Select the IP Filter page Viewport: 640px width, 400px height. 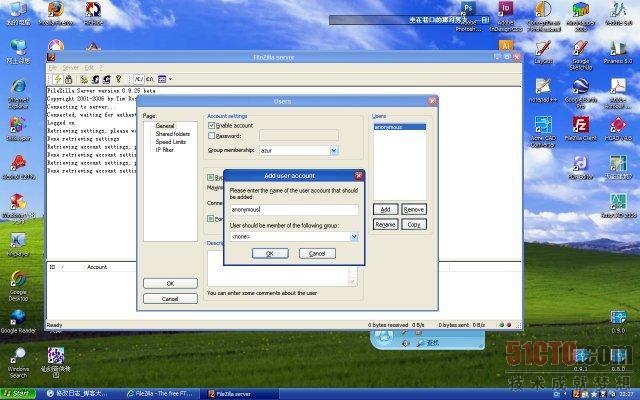coord(164,150)
